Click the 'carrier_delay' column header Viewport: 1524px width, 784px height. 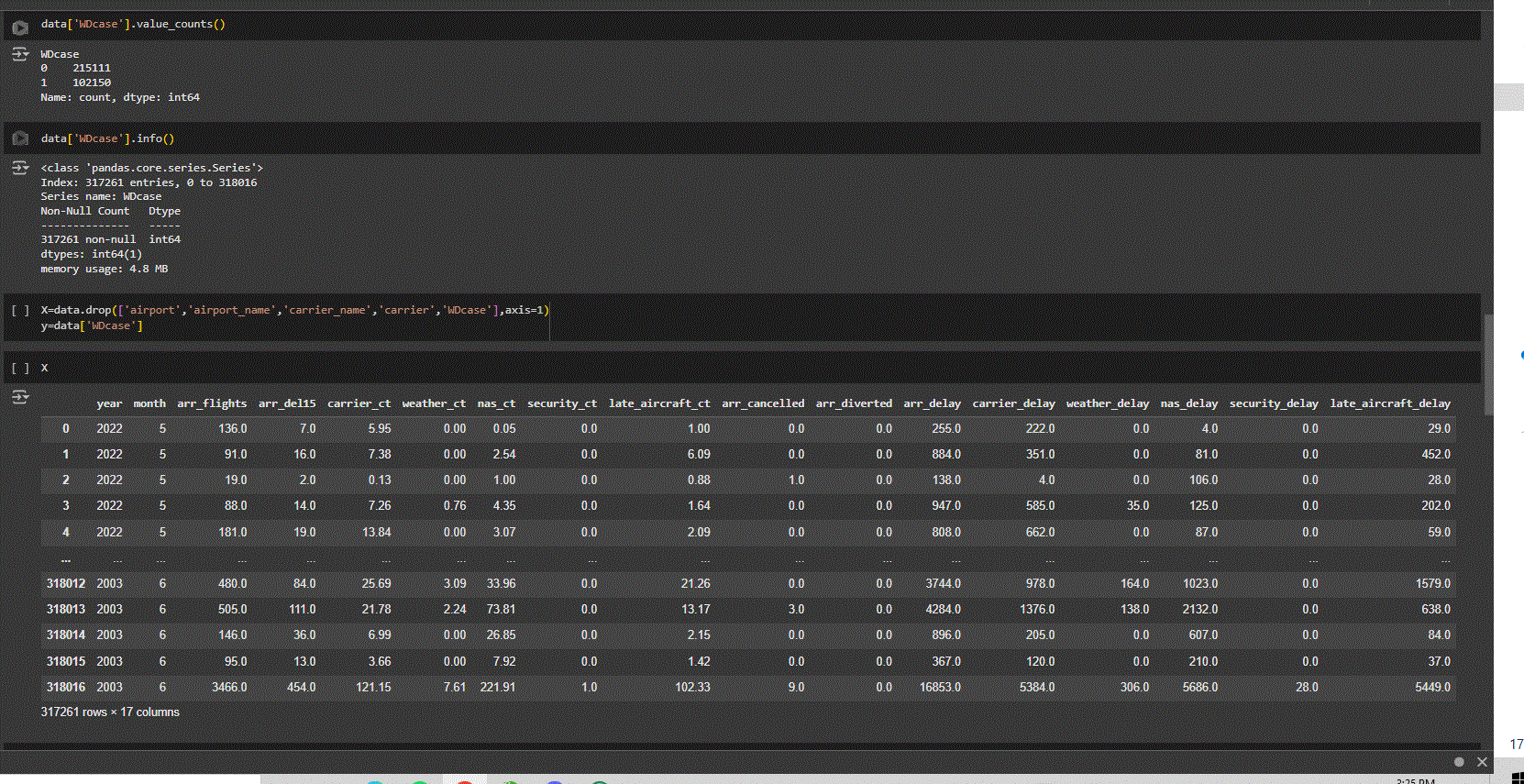pos(1013,403)
